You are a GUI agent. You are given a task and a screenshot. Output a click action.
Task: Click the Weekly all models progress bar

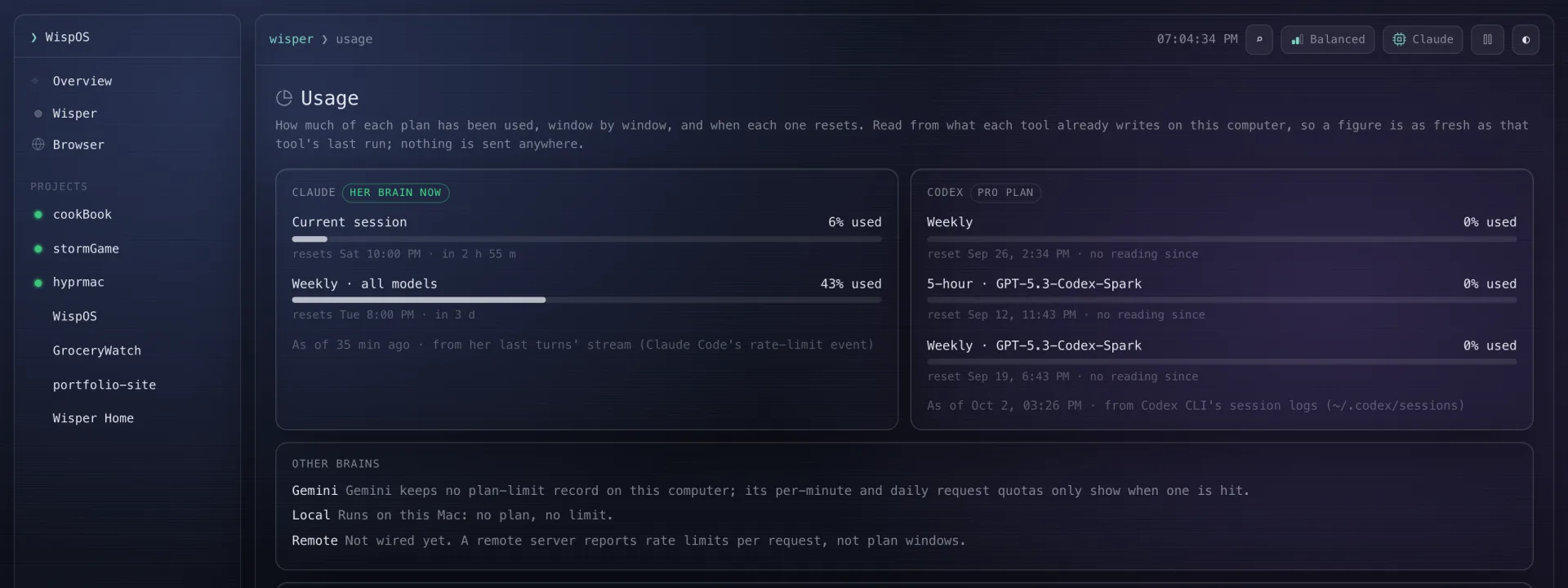(x=586, y=301)
